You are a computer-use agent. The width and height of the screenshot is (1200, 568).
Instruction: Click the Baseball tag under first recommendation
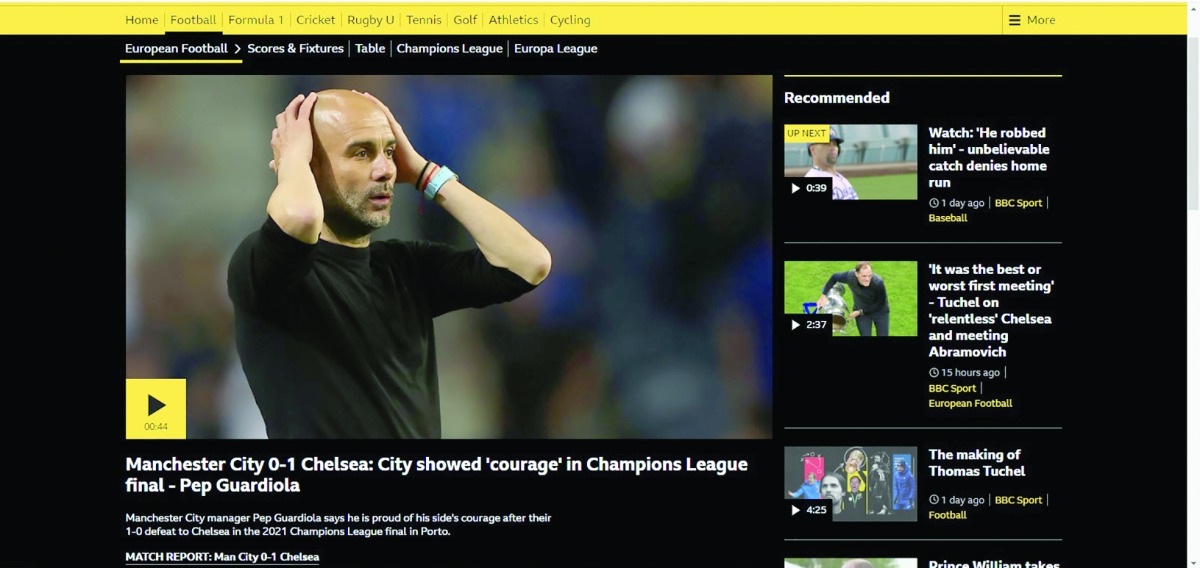948,218
